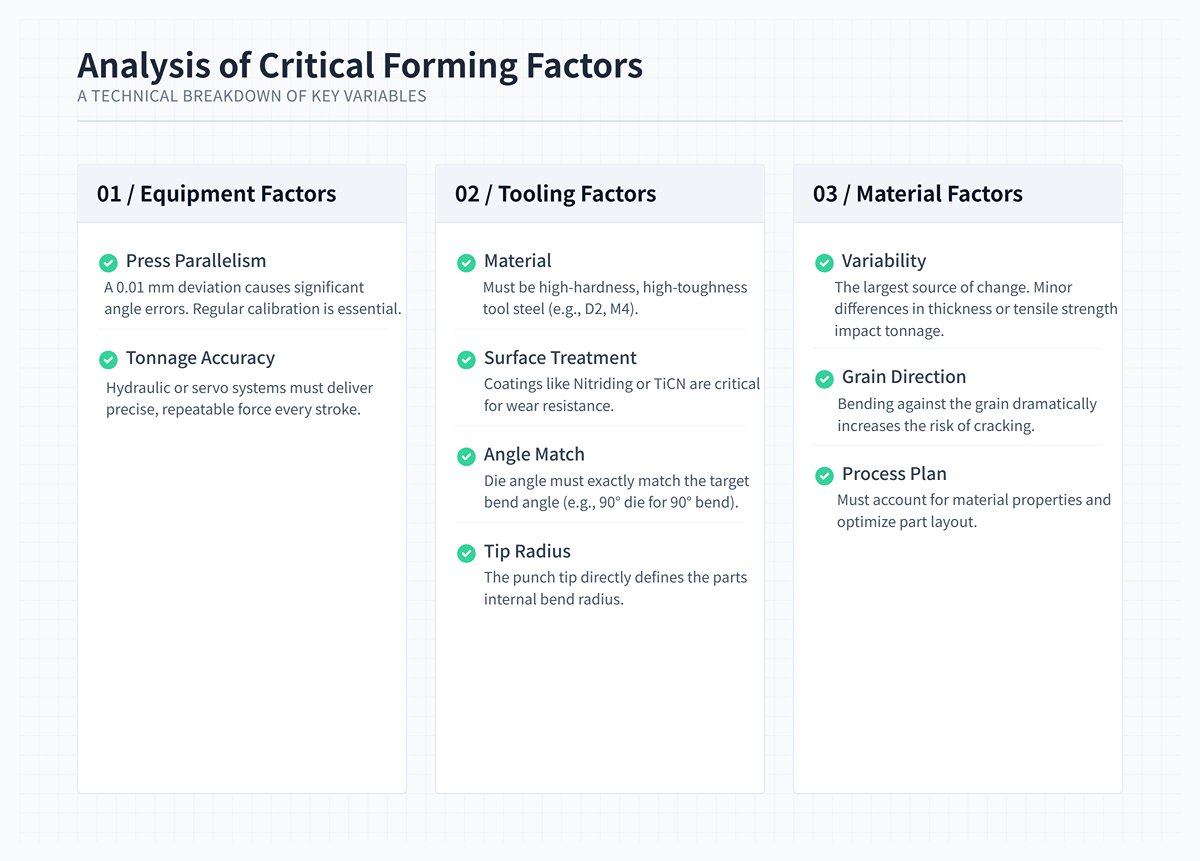
Task: Click the Grain Direction check icon
Action: (x=824, y=379)
